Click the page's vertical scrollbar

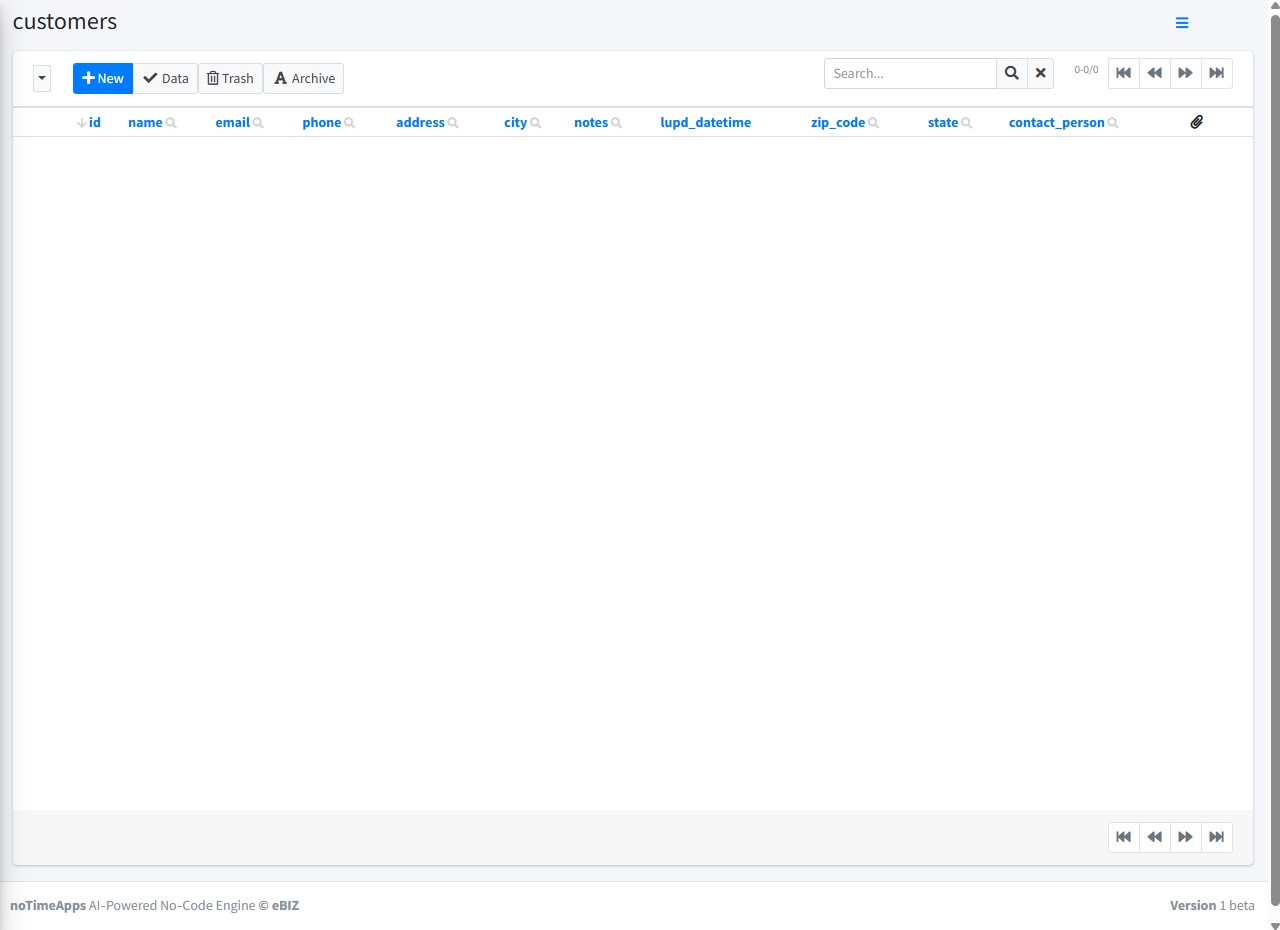click(x=1274, y=400)
